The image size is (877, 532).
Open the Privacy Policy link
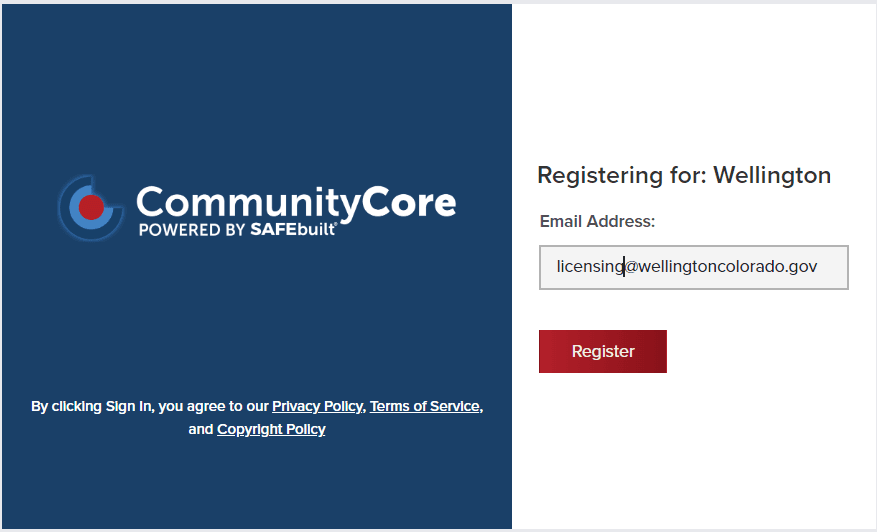317,406
